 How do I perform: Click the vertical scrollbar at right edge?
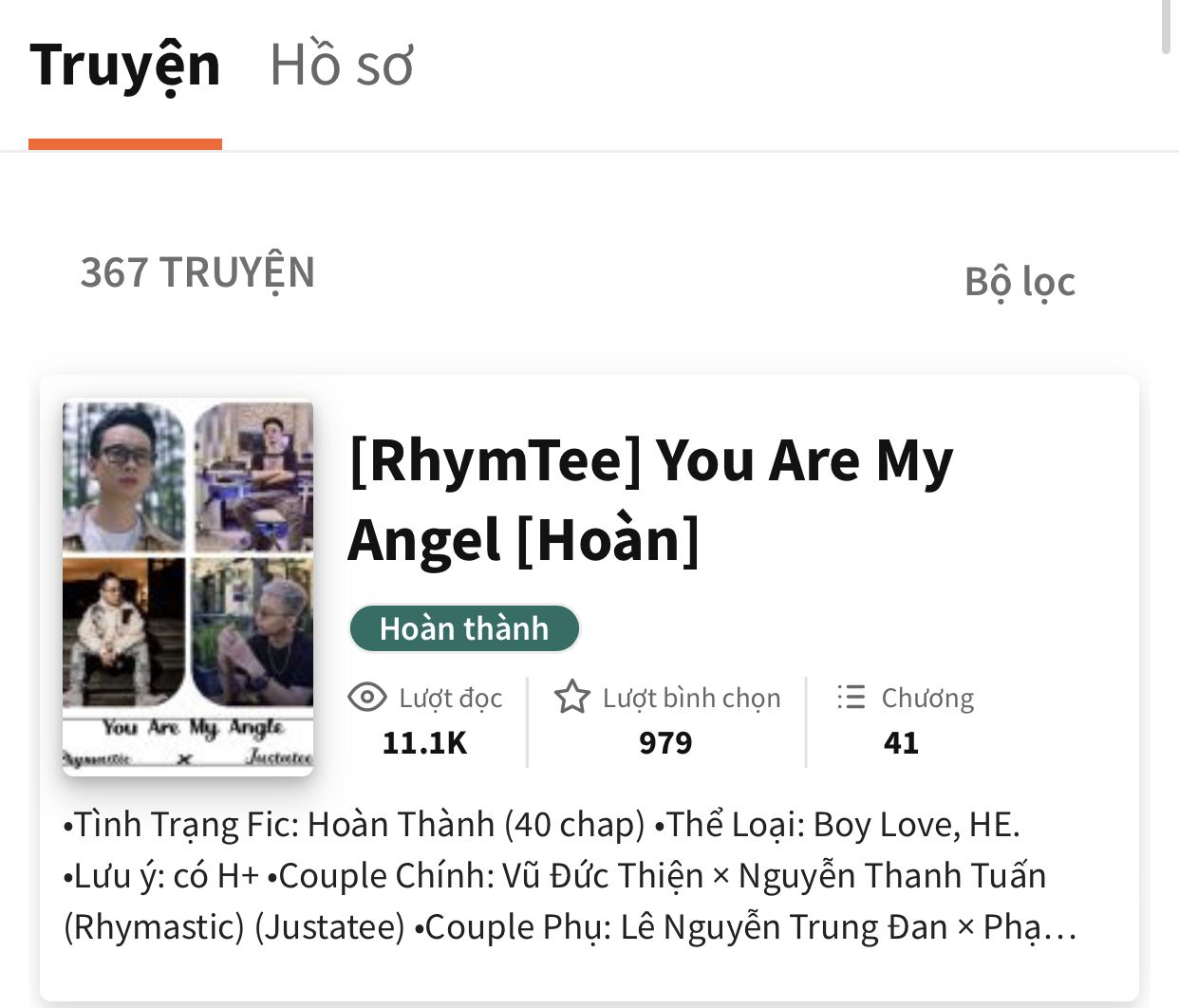pos(1168,27)
